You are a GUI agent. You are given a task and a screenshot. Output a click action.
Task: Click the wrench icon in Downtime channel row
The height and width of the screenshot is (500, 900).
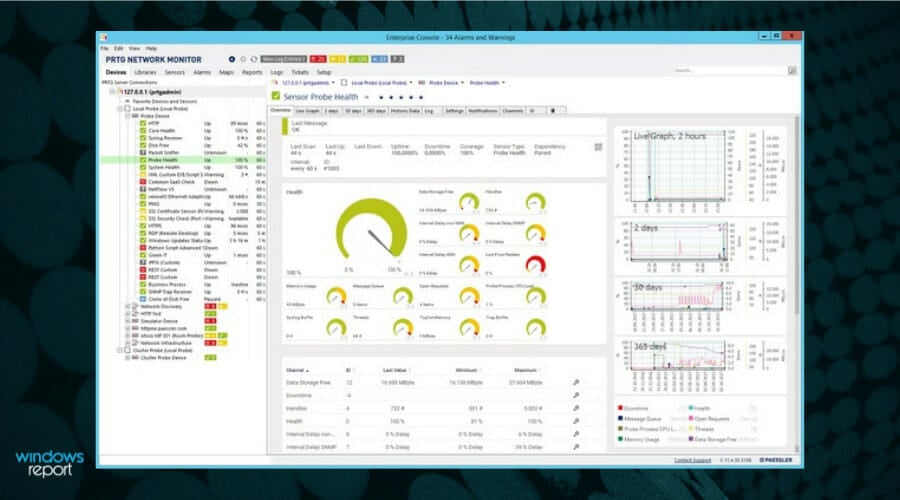pos(576,396)
